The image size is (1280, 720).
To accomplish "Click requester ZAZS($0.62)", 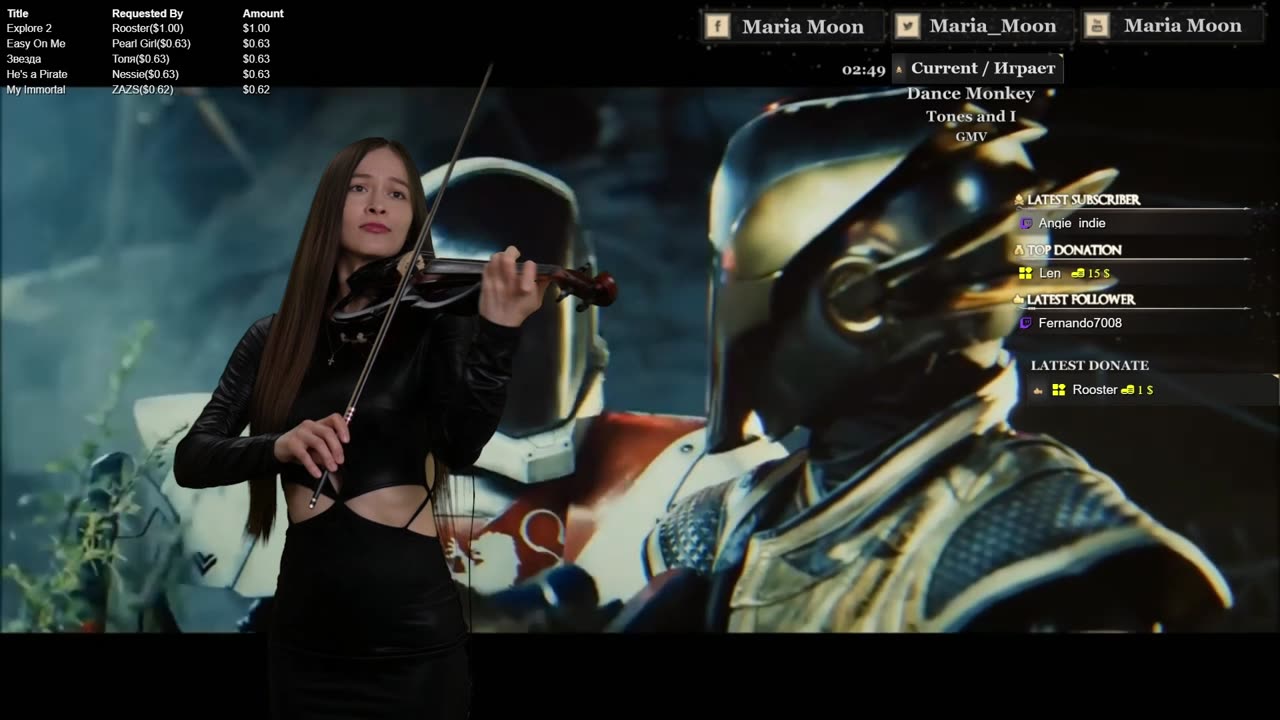I will 143,90.
